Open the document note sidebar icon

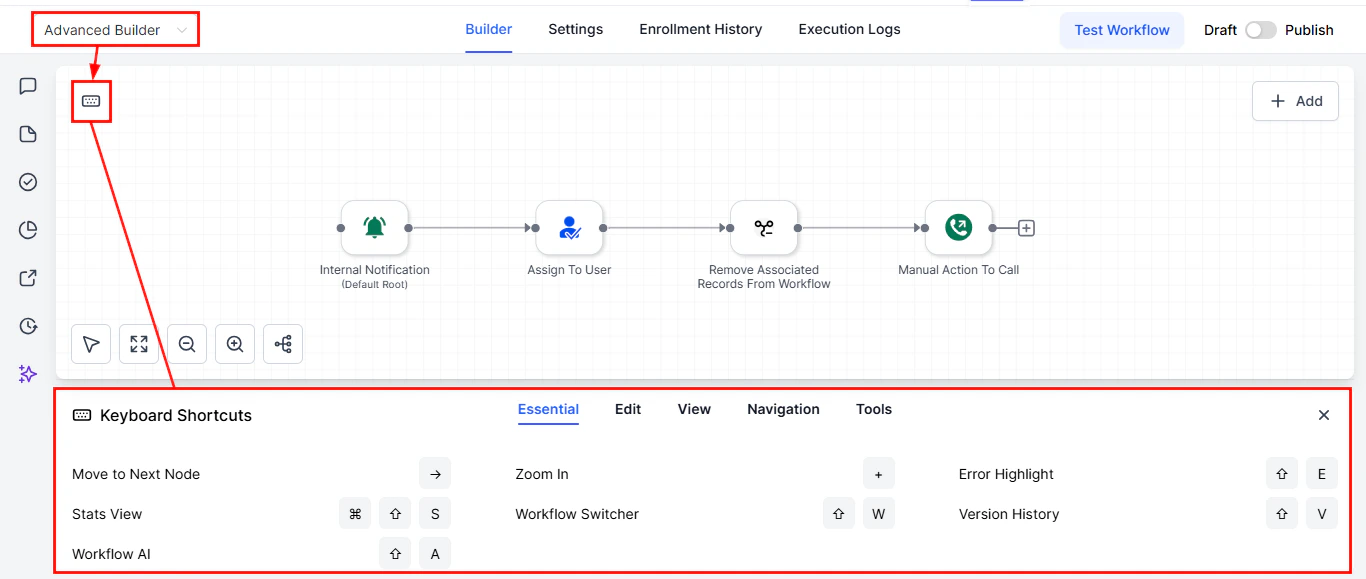[x=28, y=134]
